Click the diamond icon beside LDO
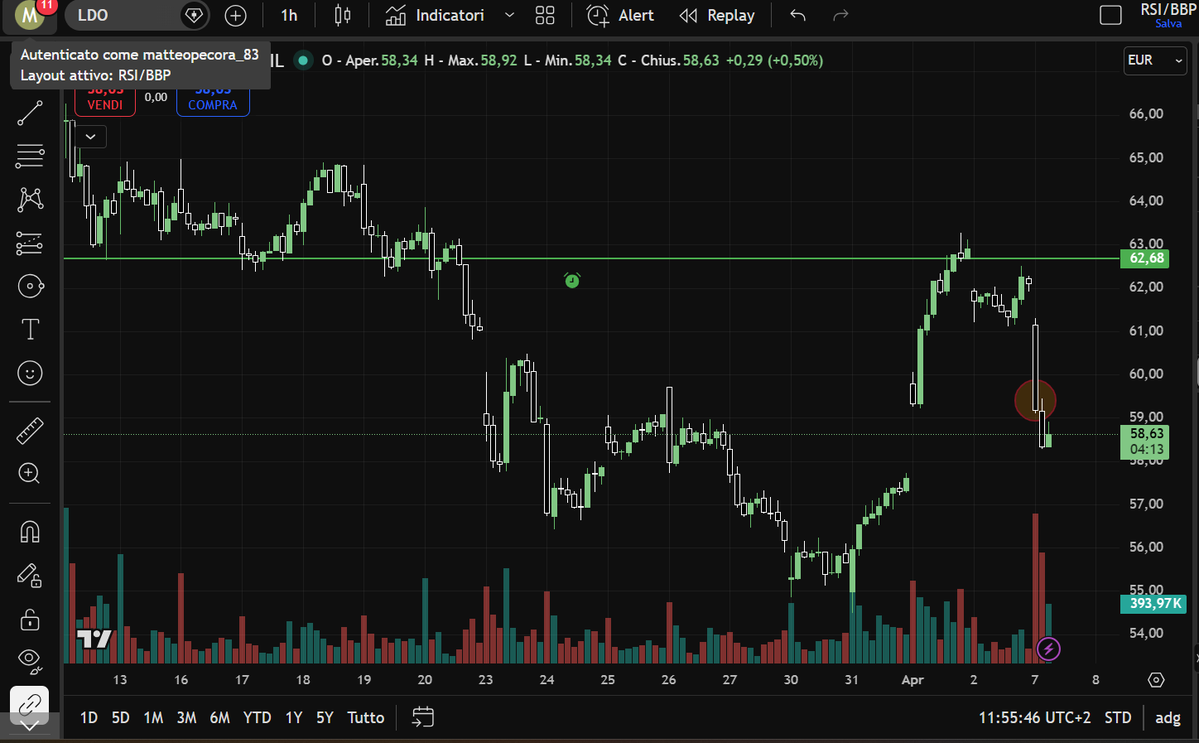1199x743 pixels. tap(194, 15)
